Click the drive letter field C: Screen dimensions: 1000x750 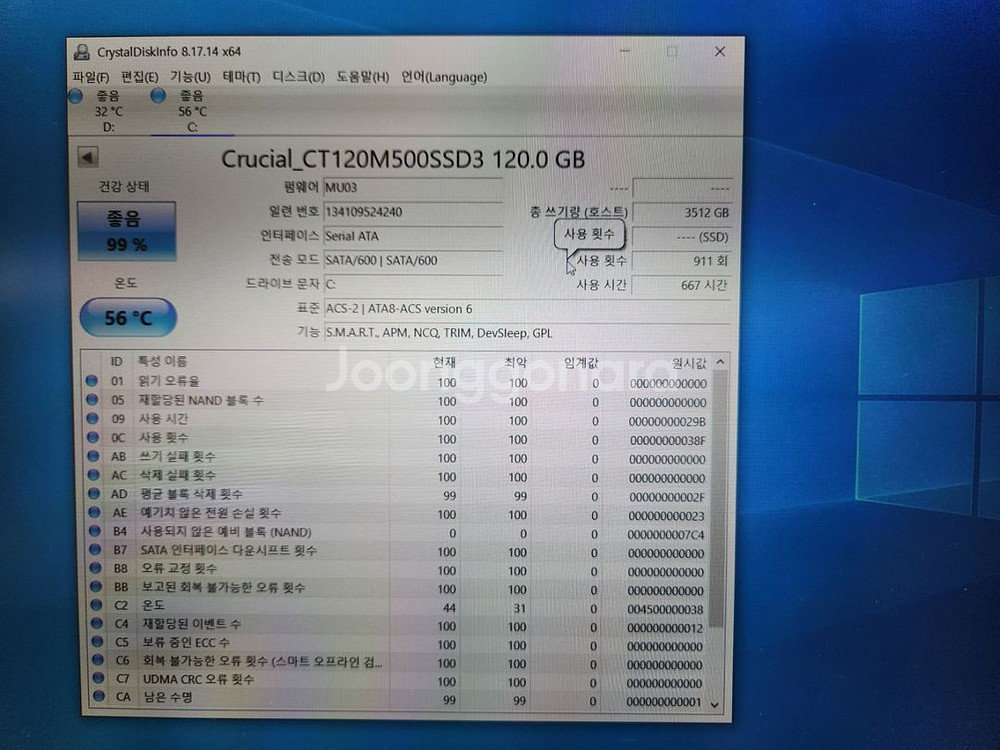pos(413,284)
